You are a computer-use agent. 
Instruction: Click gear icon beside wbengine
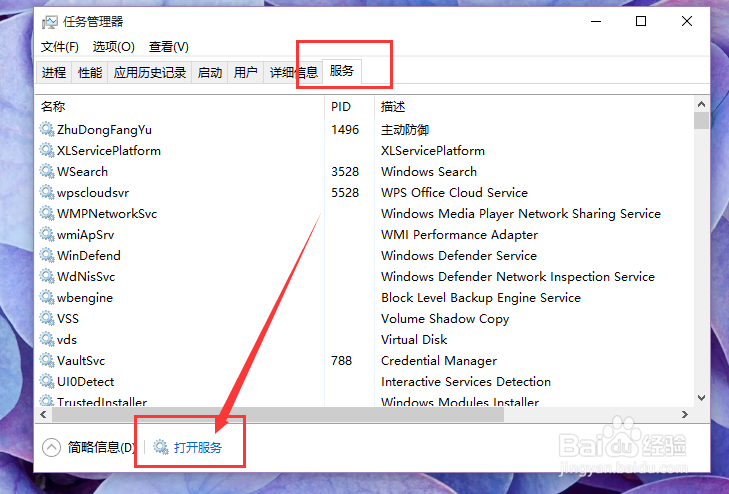pos(46,297)
